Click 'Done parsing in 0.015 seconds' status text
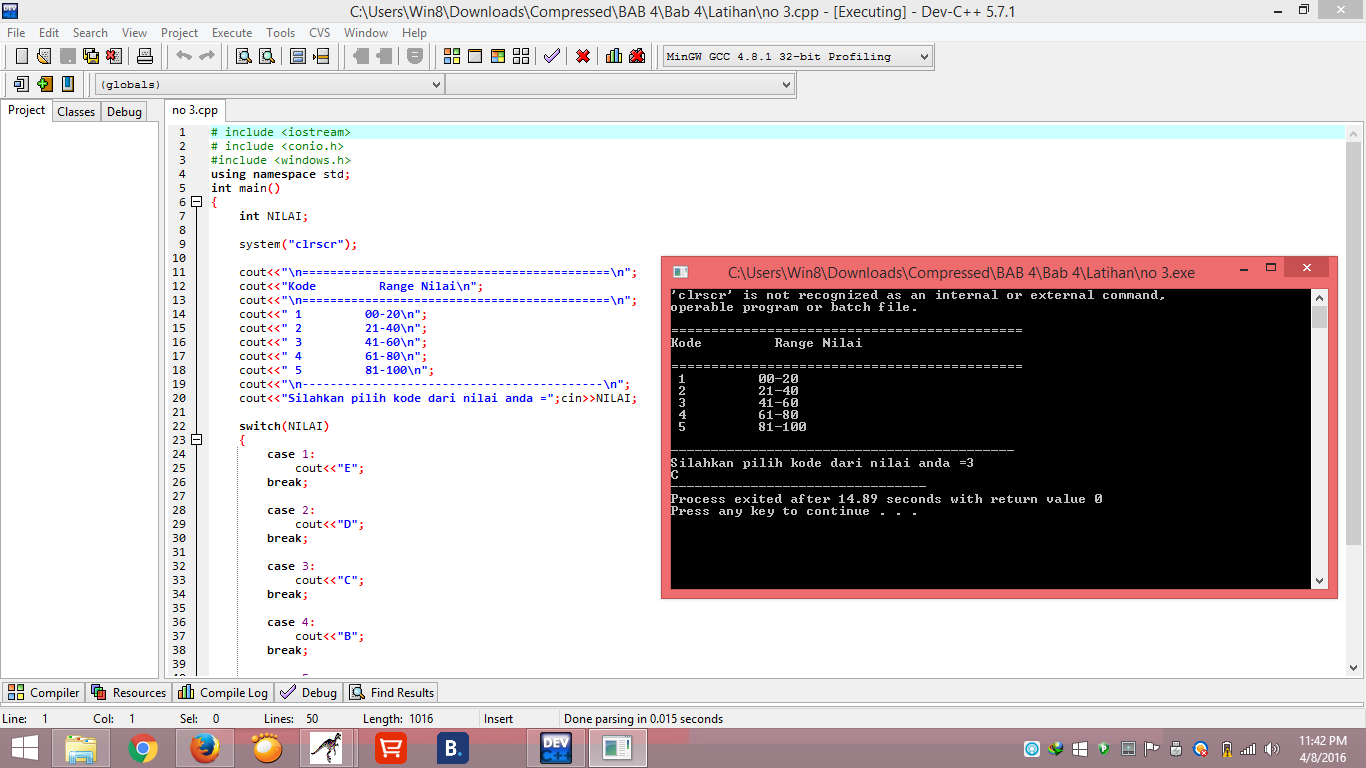 coord(643,719)
